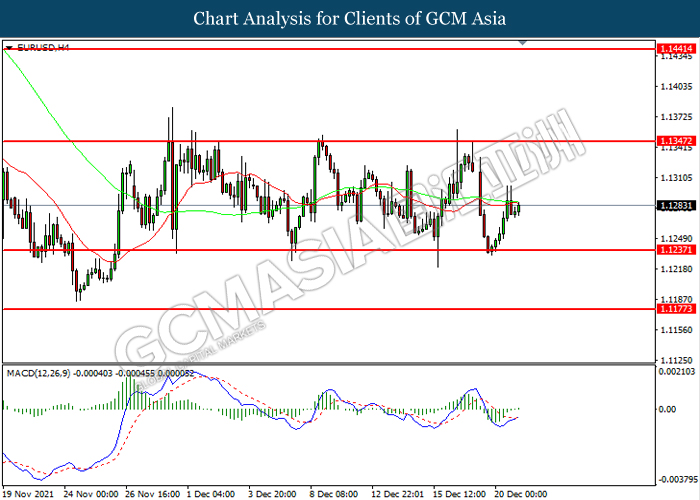Select the 1.12371 red price label

coord(676,250)
